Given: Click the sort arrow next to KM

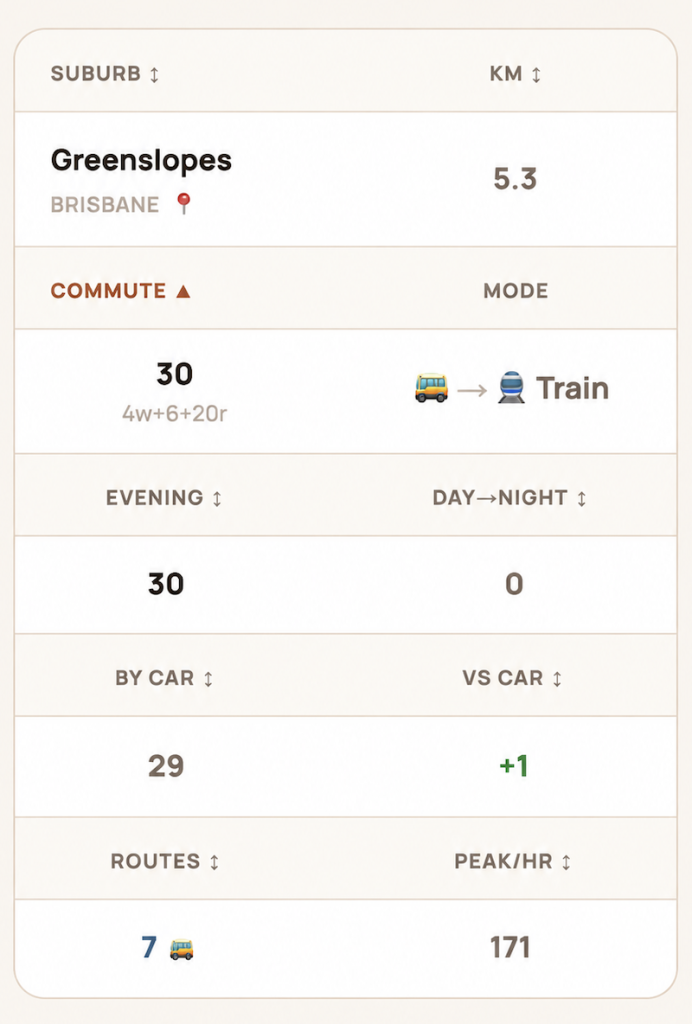Looking at the screenshot, I should point(536,74).
